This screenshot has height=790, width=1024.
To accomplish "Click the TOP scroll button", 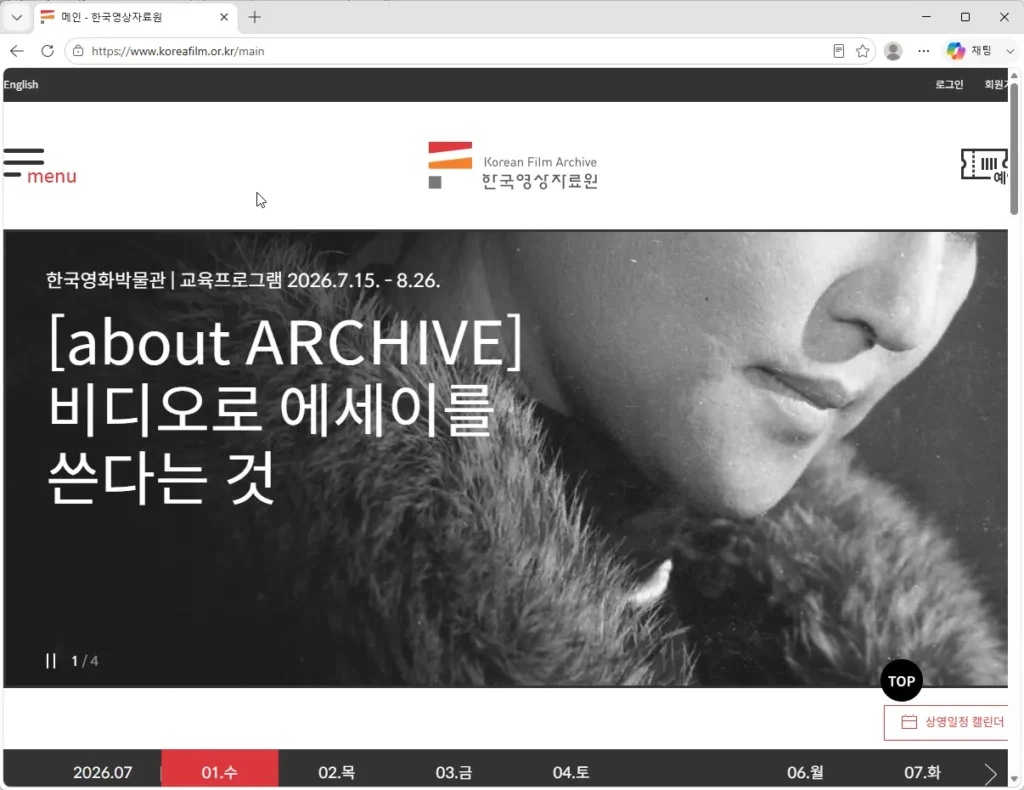I will (901, 681).
